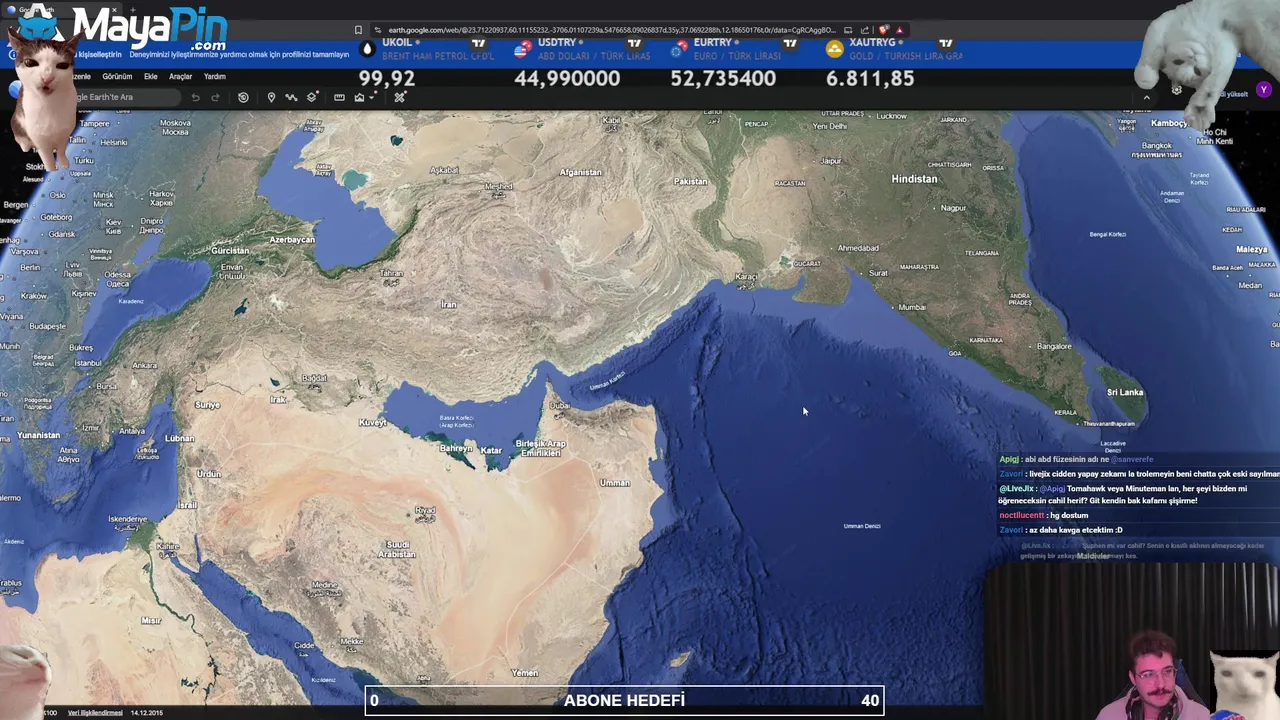The width and height of the screenshot is (1280, 720).
Task: Open the historical imagery clock tool
Action: click(243, 97)
